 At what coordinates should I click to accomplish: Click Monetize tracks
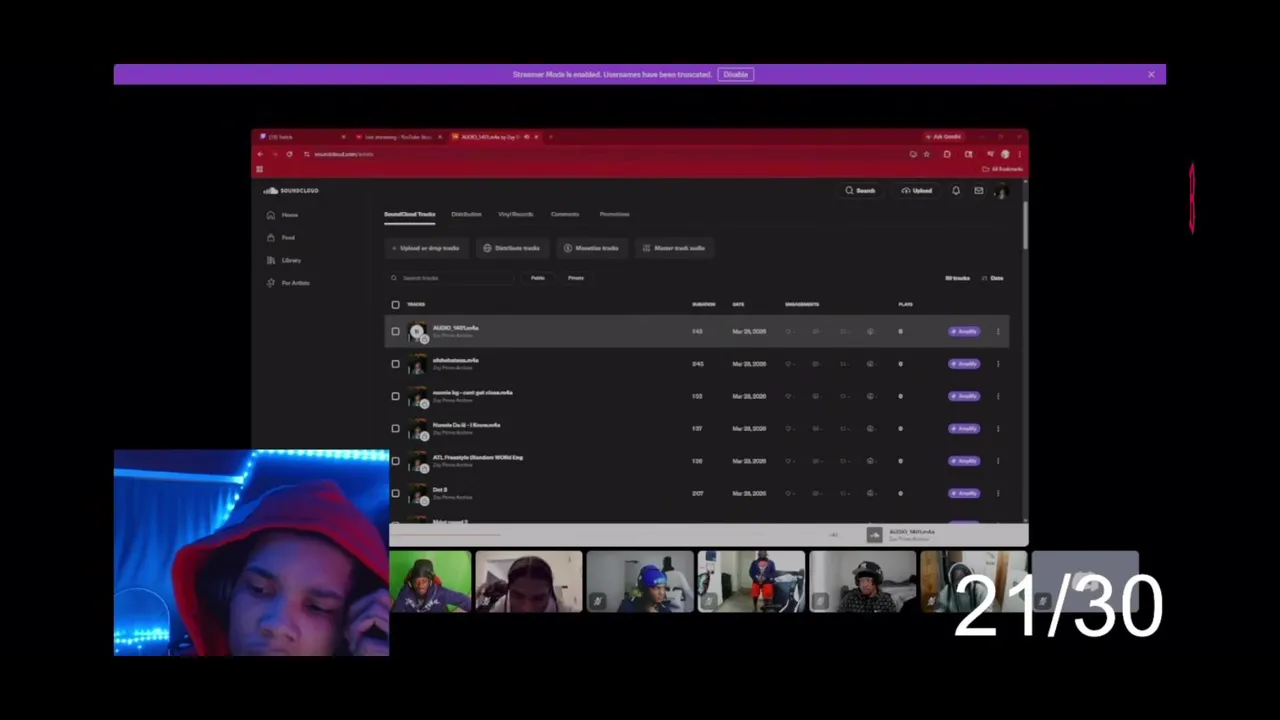coord(592,248)
